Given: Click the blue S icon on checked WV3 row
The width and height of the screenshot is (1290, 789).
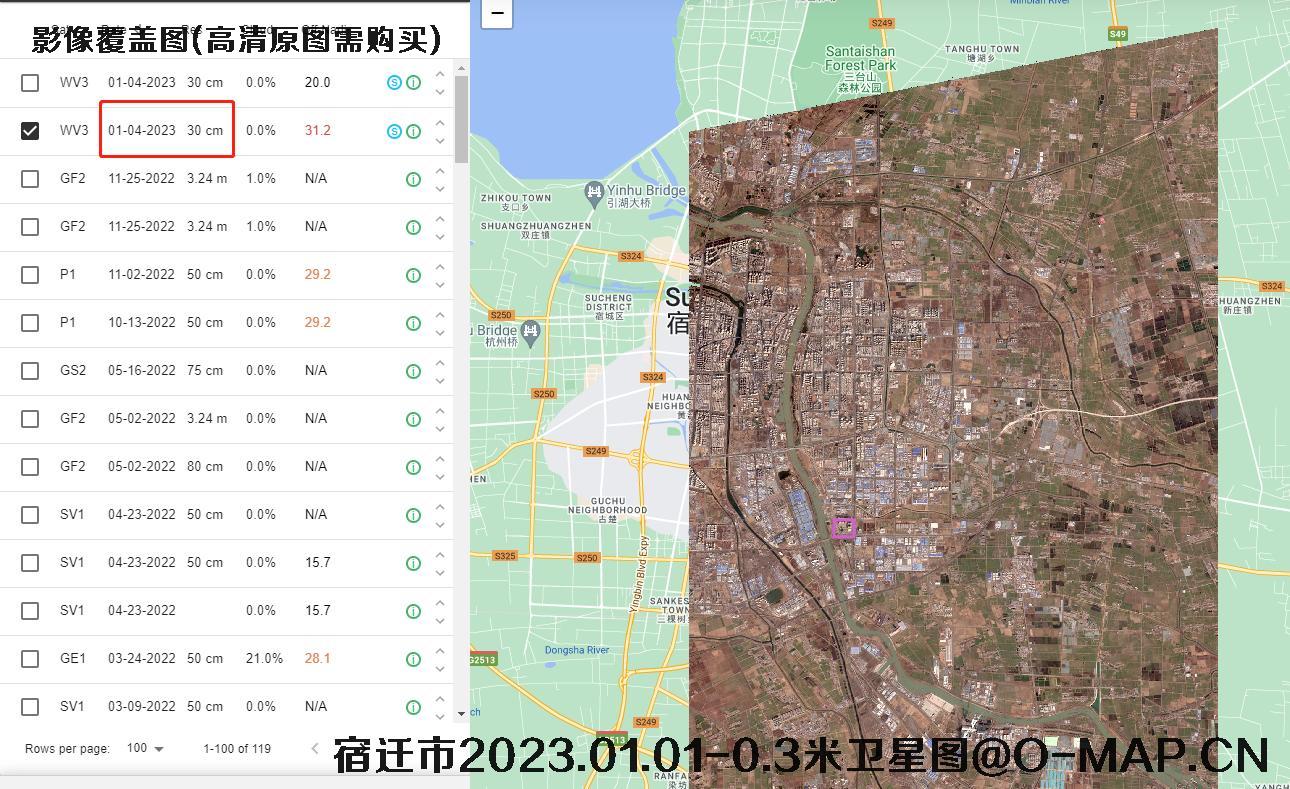Looking at the screenshot, I should coord(394,131).
